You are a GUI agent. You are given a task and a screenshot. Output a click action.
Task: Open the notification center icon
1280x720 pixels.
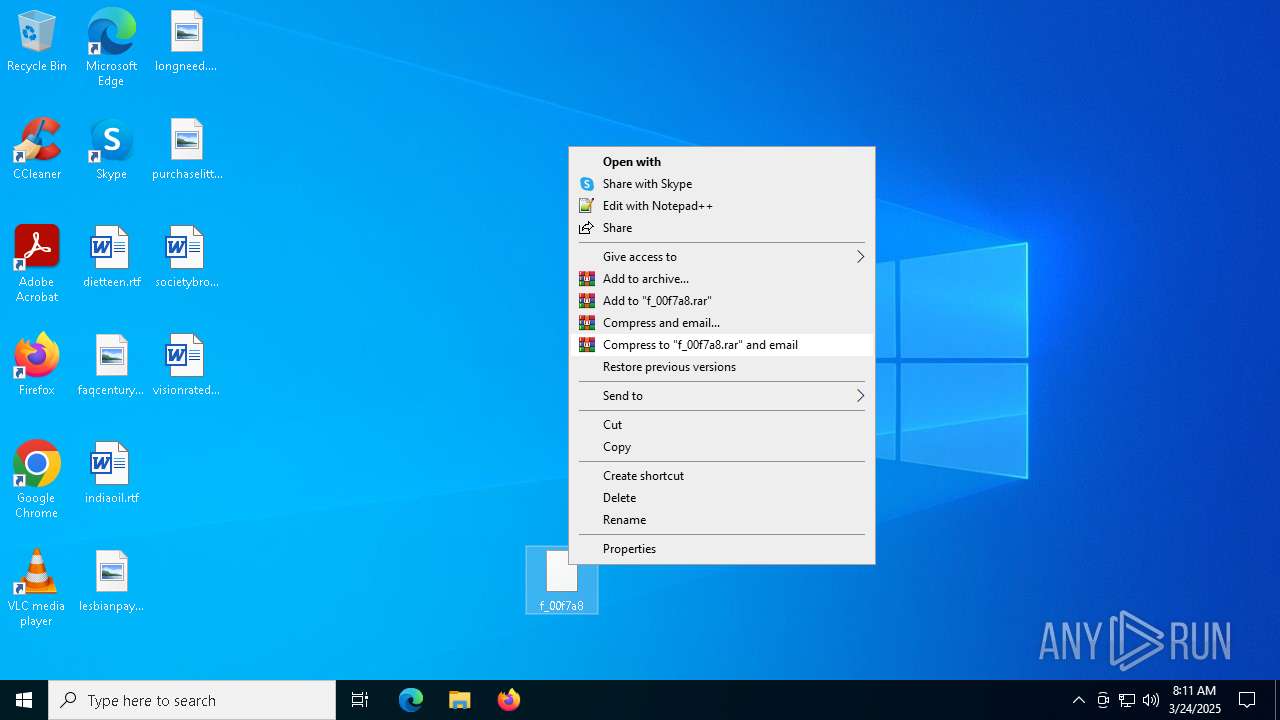coord(1247,700)
